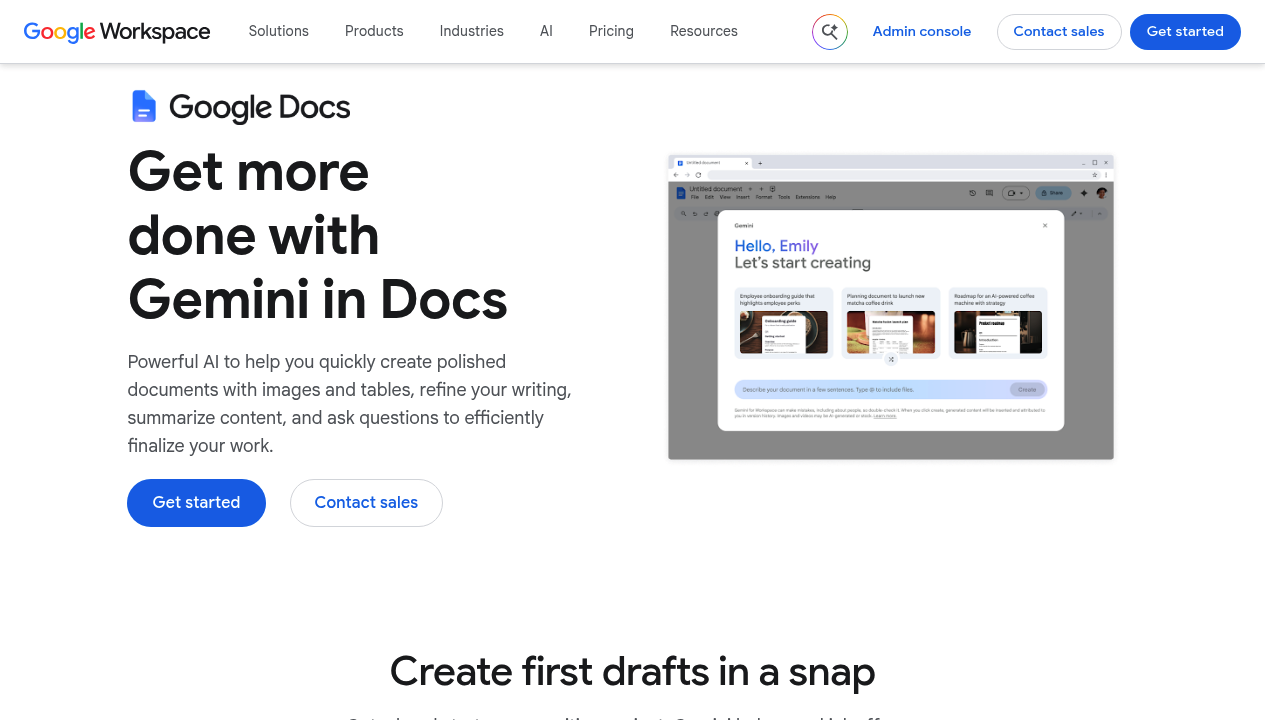Open the Admin console link

click(922, 32)
